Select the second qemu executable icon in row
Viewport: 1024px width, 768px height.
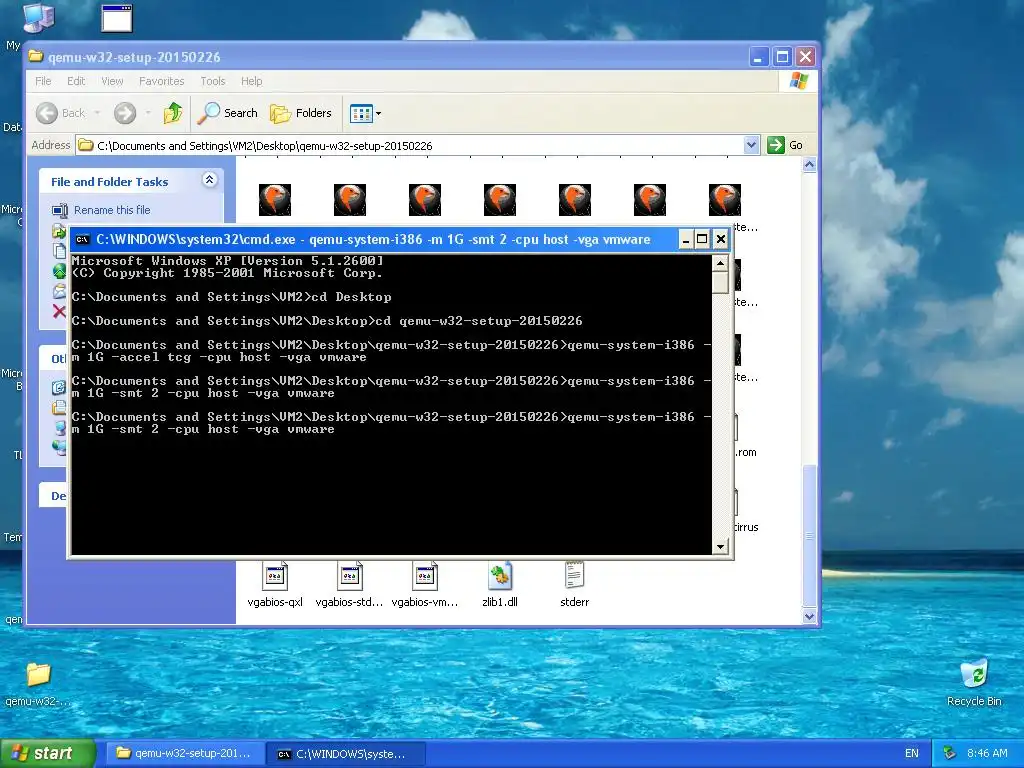tap(349, 200)
